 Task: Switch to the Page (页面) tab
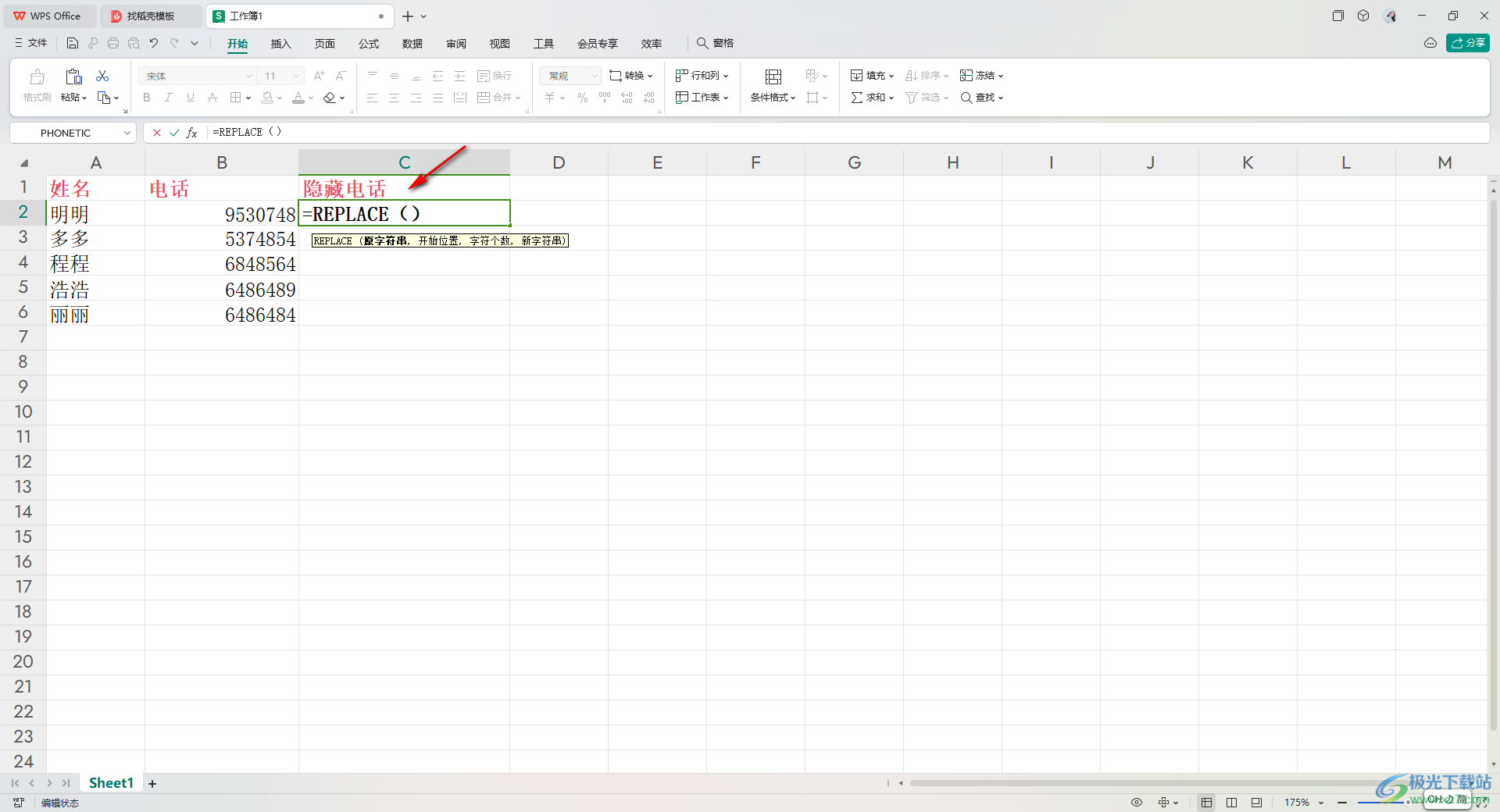coord(325,44)
